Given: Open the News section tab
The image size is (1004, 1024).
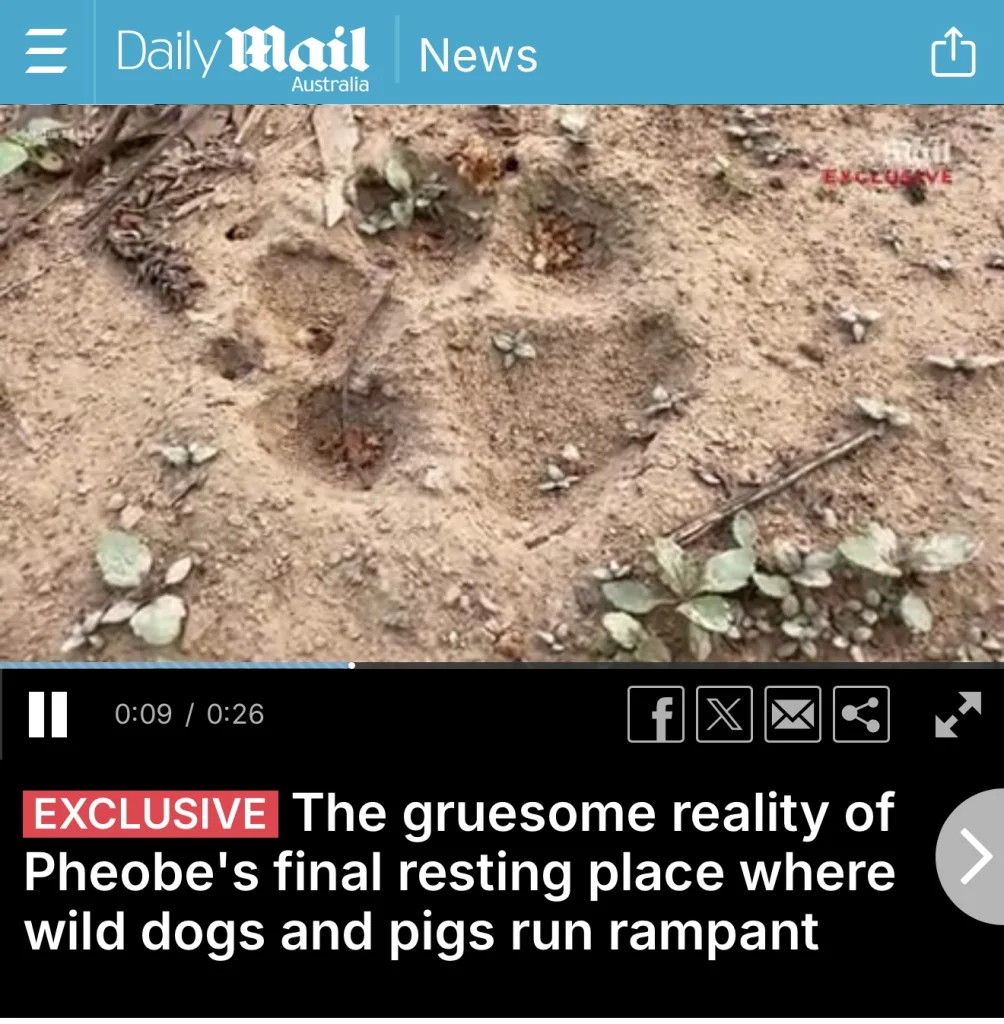Looking at the screenshot, I should pos(478,56).
